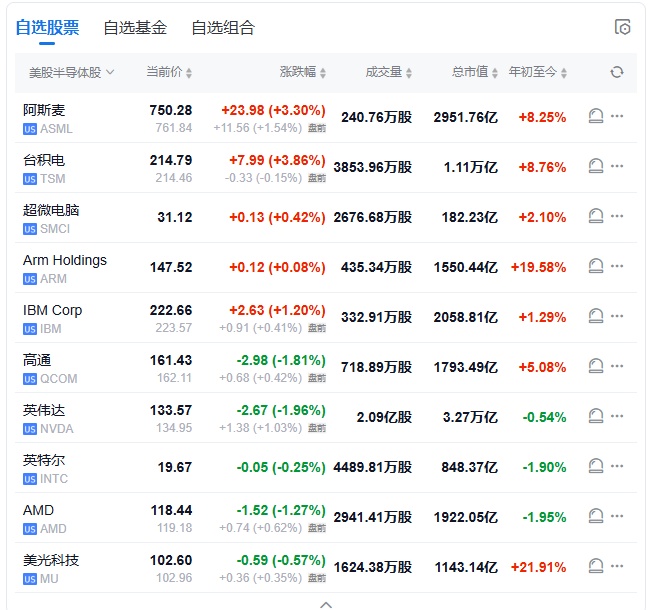Click the refresh icon in table header
The width and height of the screenshot is (648, 610).
pyautogui.click(x=616, y=72)
